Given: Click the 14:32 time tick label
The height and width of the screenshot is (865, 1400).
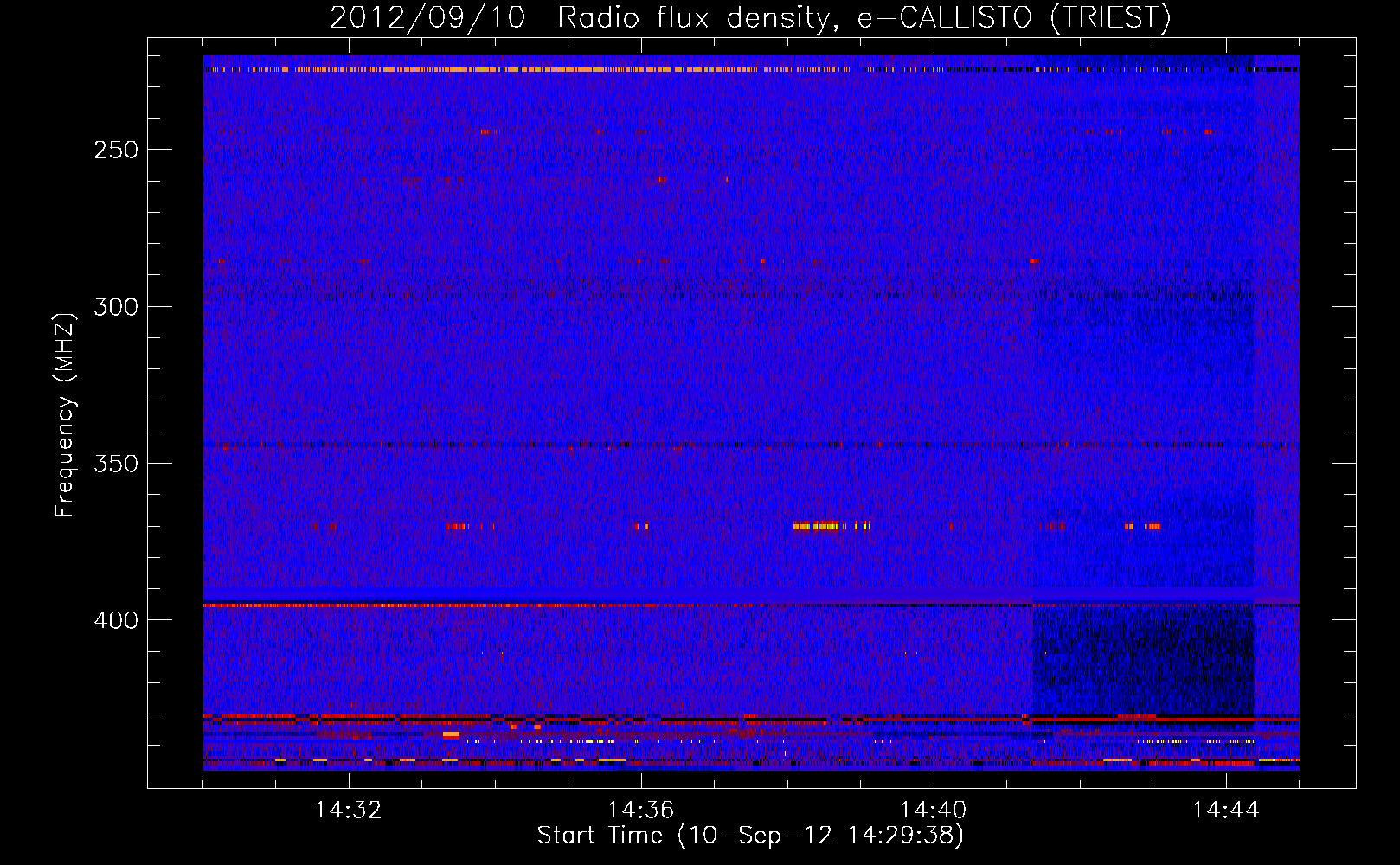Looking at the screenshot, I should 349,811.
